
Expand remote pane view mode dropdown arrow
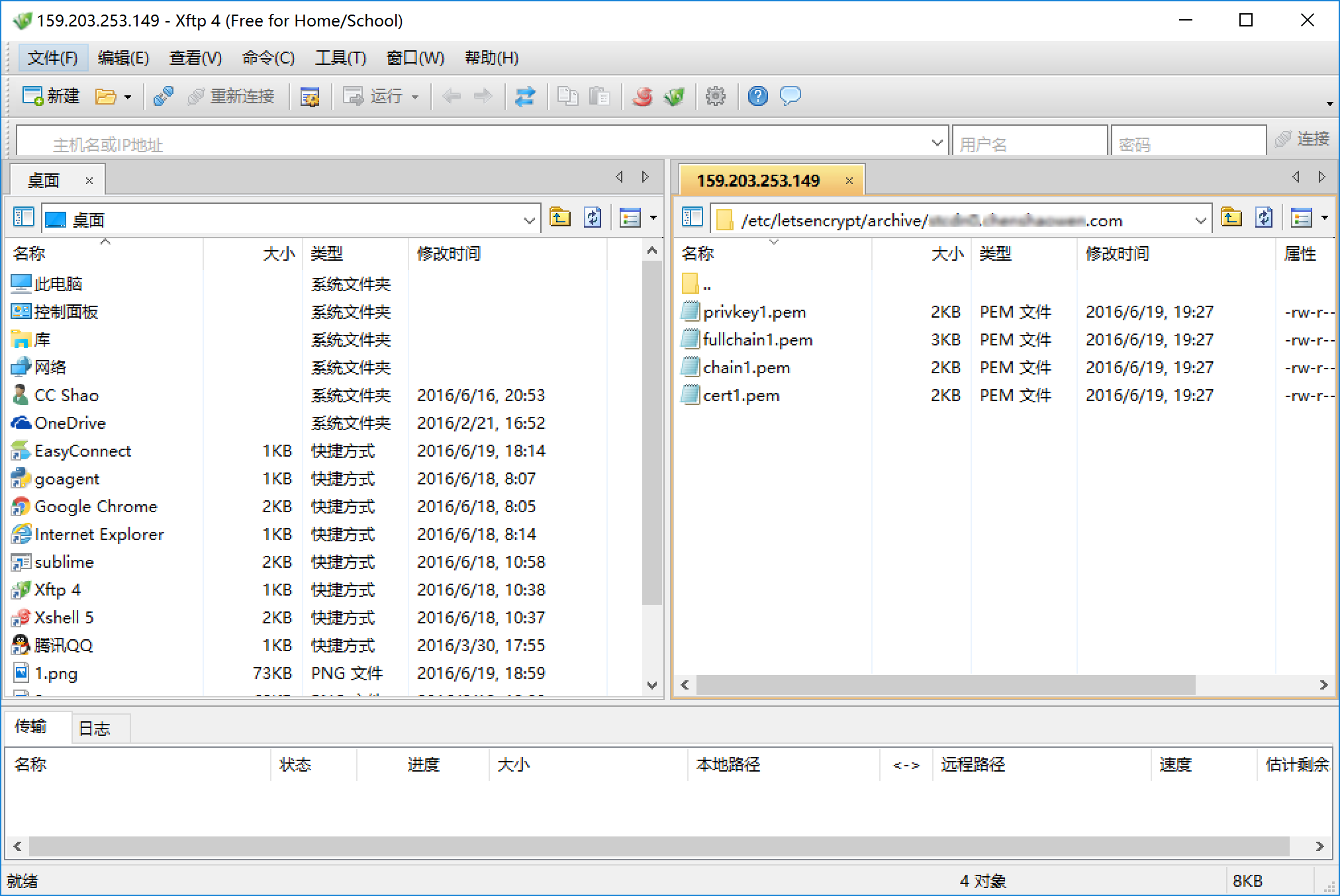(1325, 218)
